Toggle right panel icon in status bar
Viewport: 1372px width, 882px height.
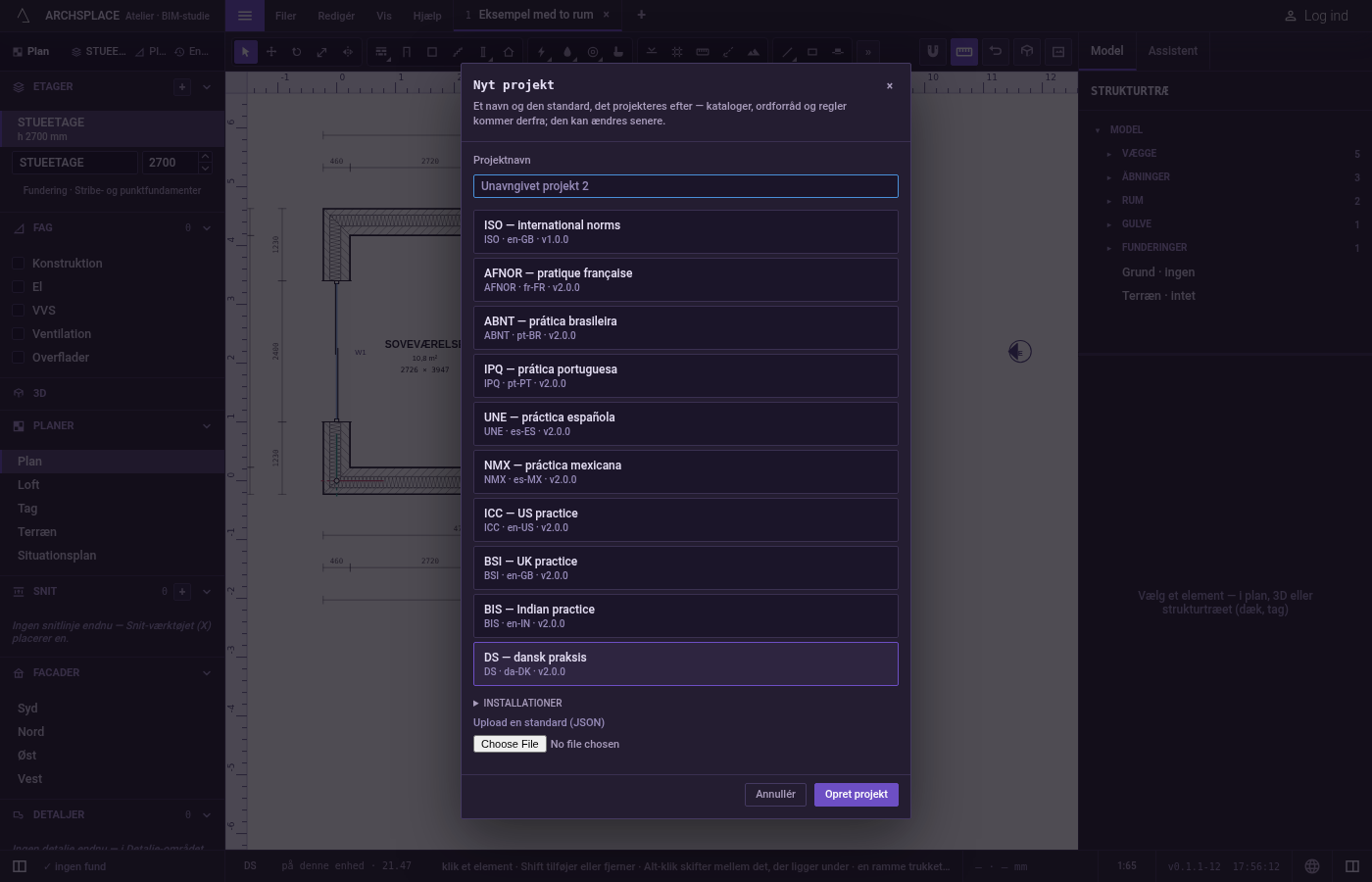click(1352, 866)
